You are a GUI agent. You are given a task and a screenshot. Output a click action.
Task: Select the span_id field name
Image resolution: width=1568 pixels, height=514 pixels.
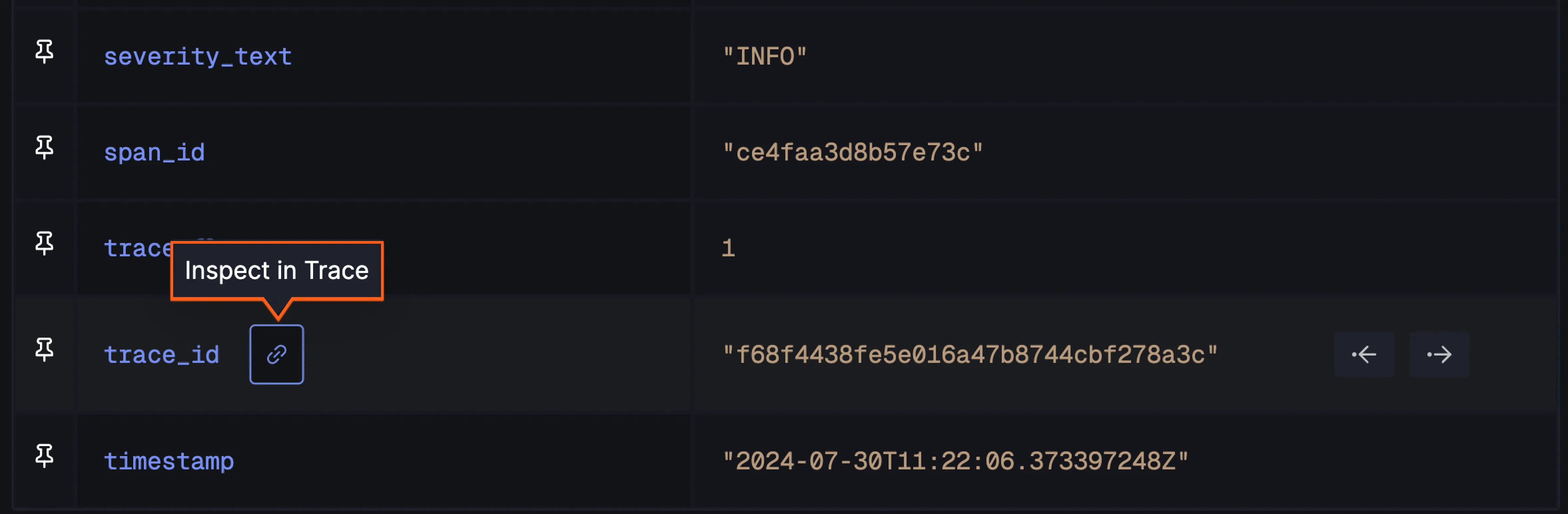(x=154, y=153)
